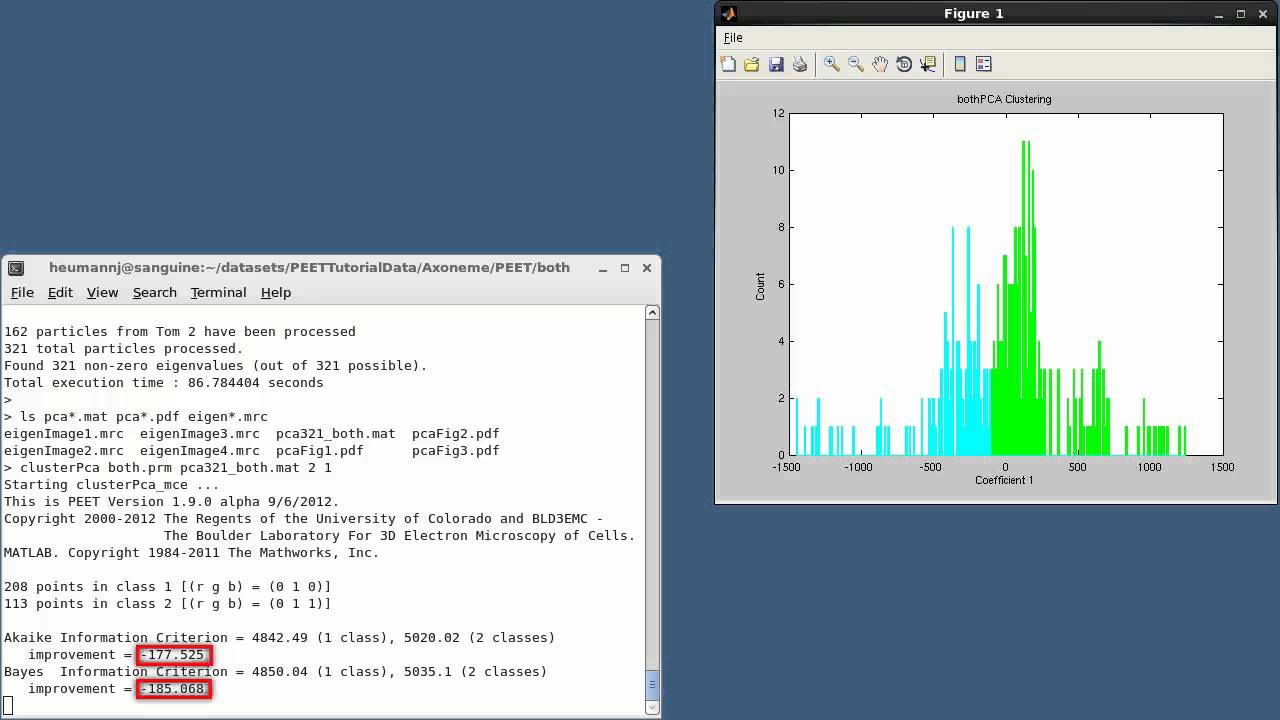Select the Zoom Out tool
Viewport: 1280px width, 720px height.
tap(856, 64)
